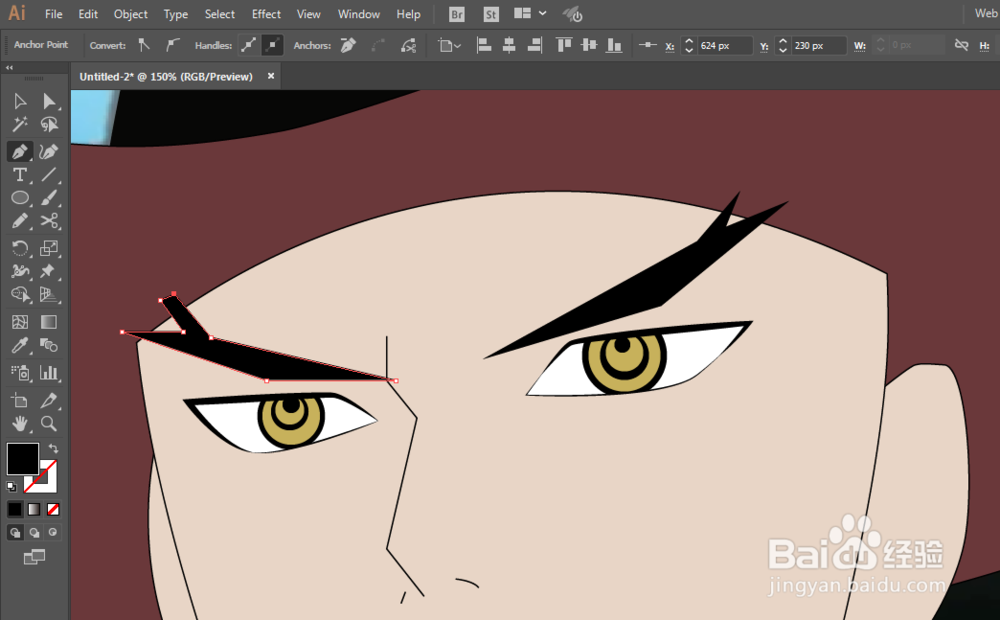This screenshot has height=620, width=1000.
Task: Open Adobe Stock via St icon
Action: pos(490,14)
